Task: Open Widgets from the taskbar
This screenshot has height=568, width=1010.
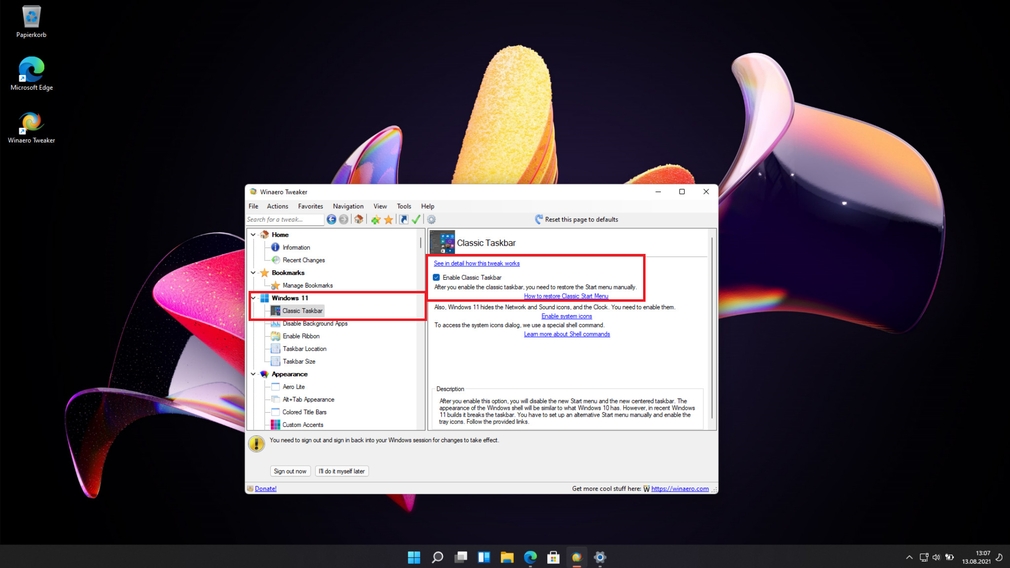Action: [484, 557]
